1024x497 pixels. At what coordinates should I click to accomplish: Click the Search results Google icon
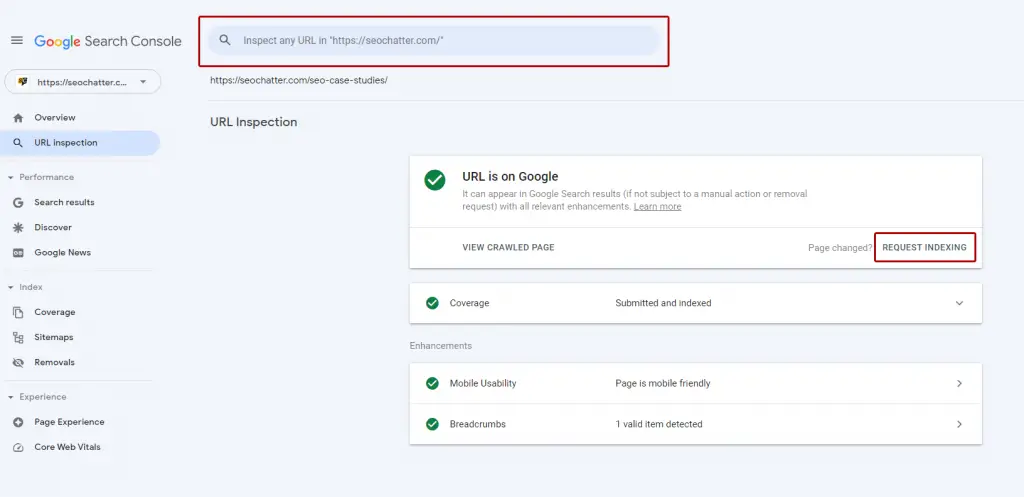[18, 202]
